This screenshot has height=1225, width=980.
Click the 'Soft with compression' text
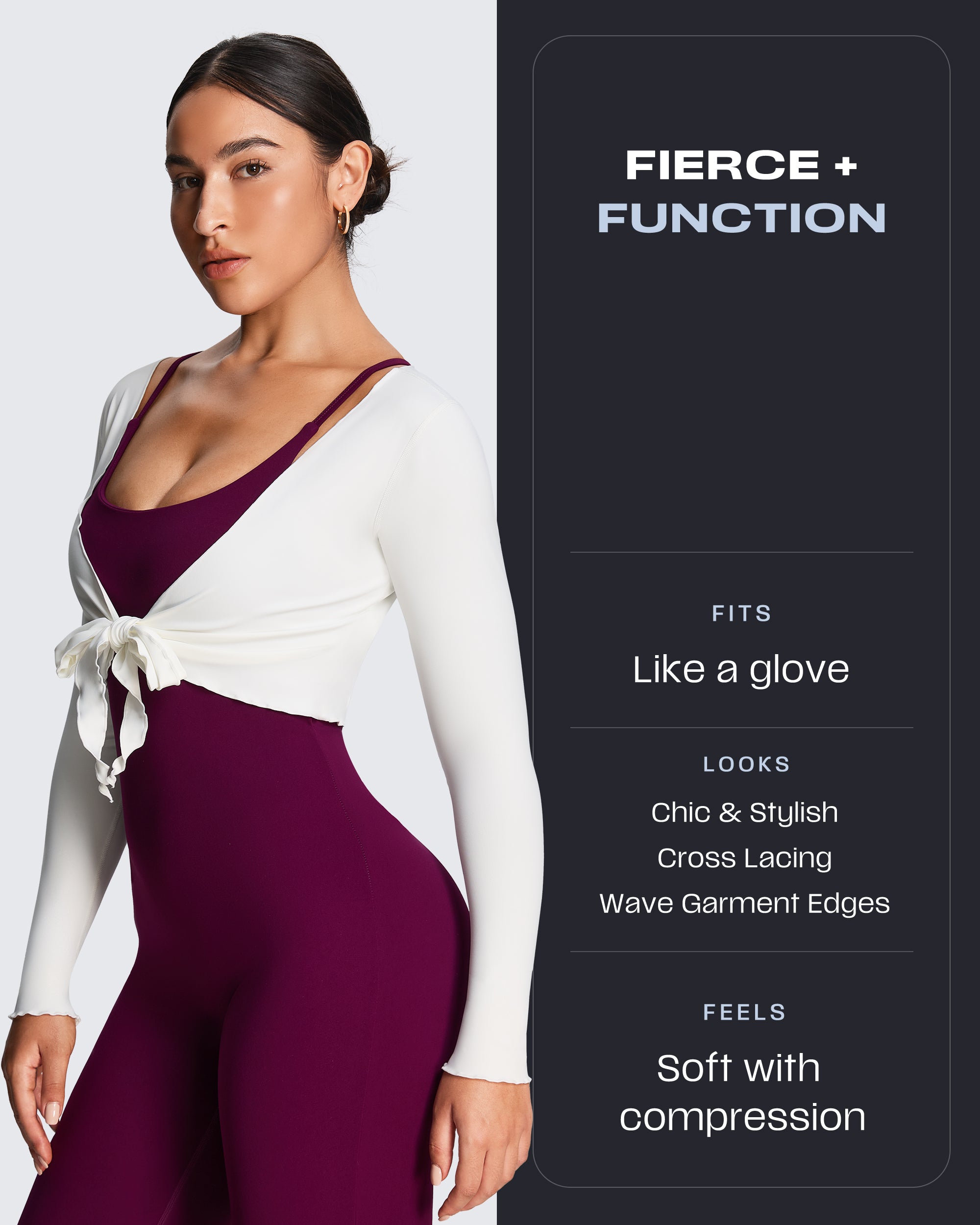click(742, 1093)
